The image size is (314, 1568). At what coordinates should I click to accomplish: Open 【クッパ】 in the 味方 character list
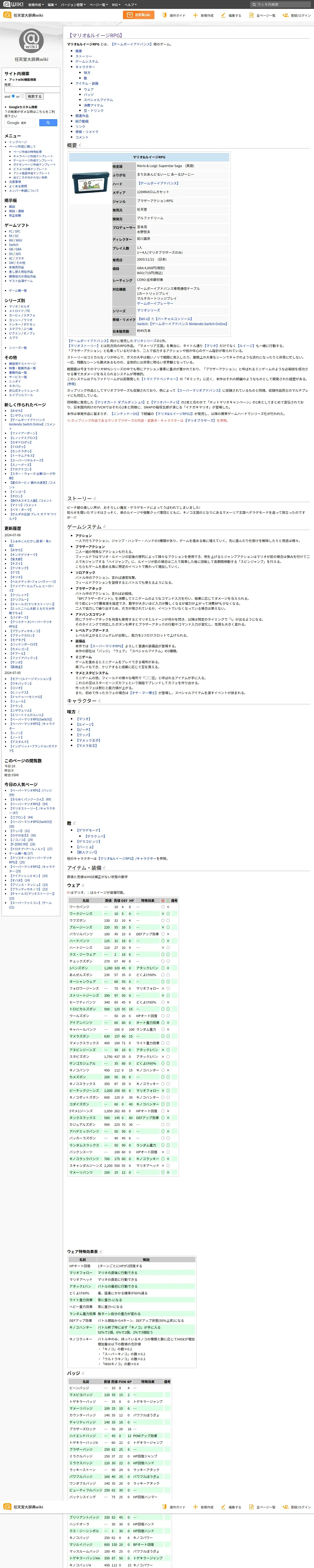(83, 735)
